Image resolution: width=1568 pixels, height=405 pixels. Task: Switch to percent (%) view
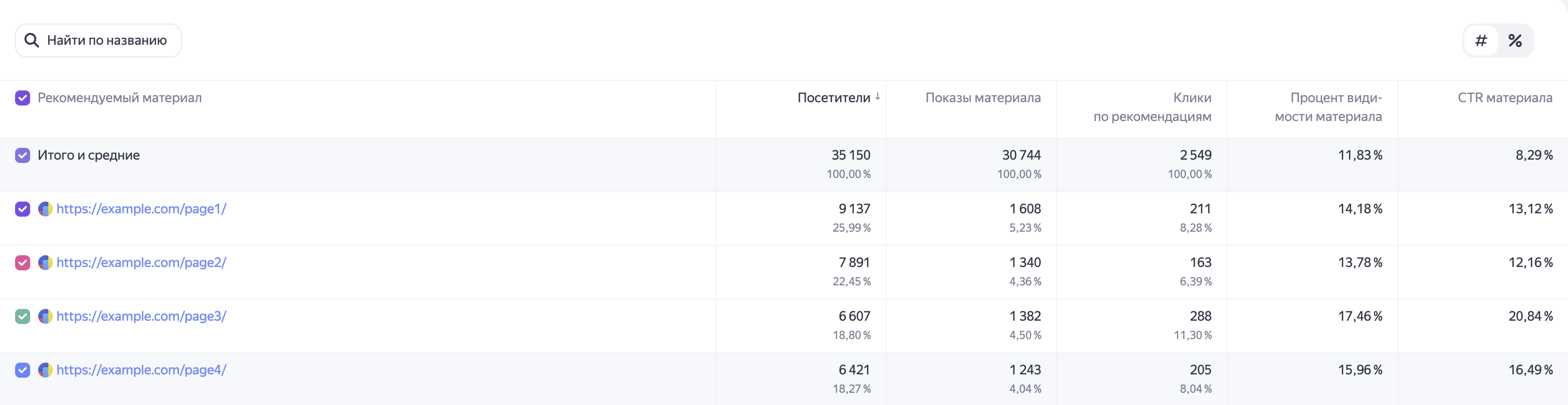point(1515,41)
